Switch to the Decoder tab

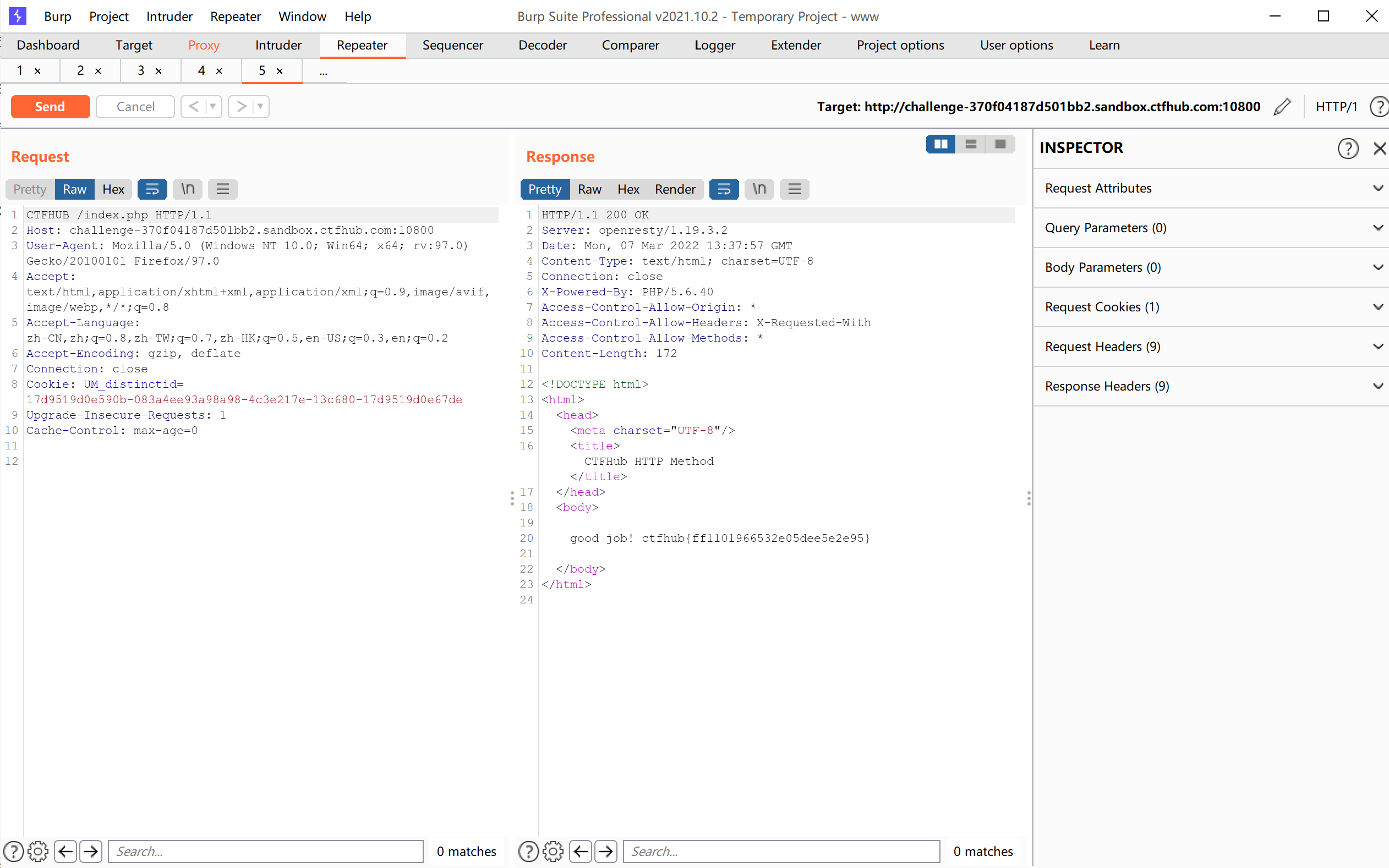tap(543, 45)
